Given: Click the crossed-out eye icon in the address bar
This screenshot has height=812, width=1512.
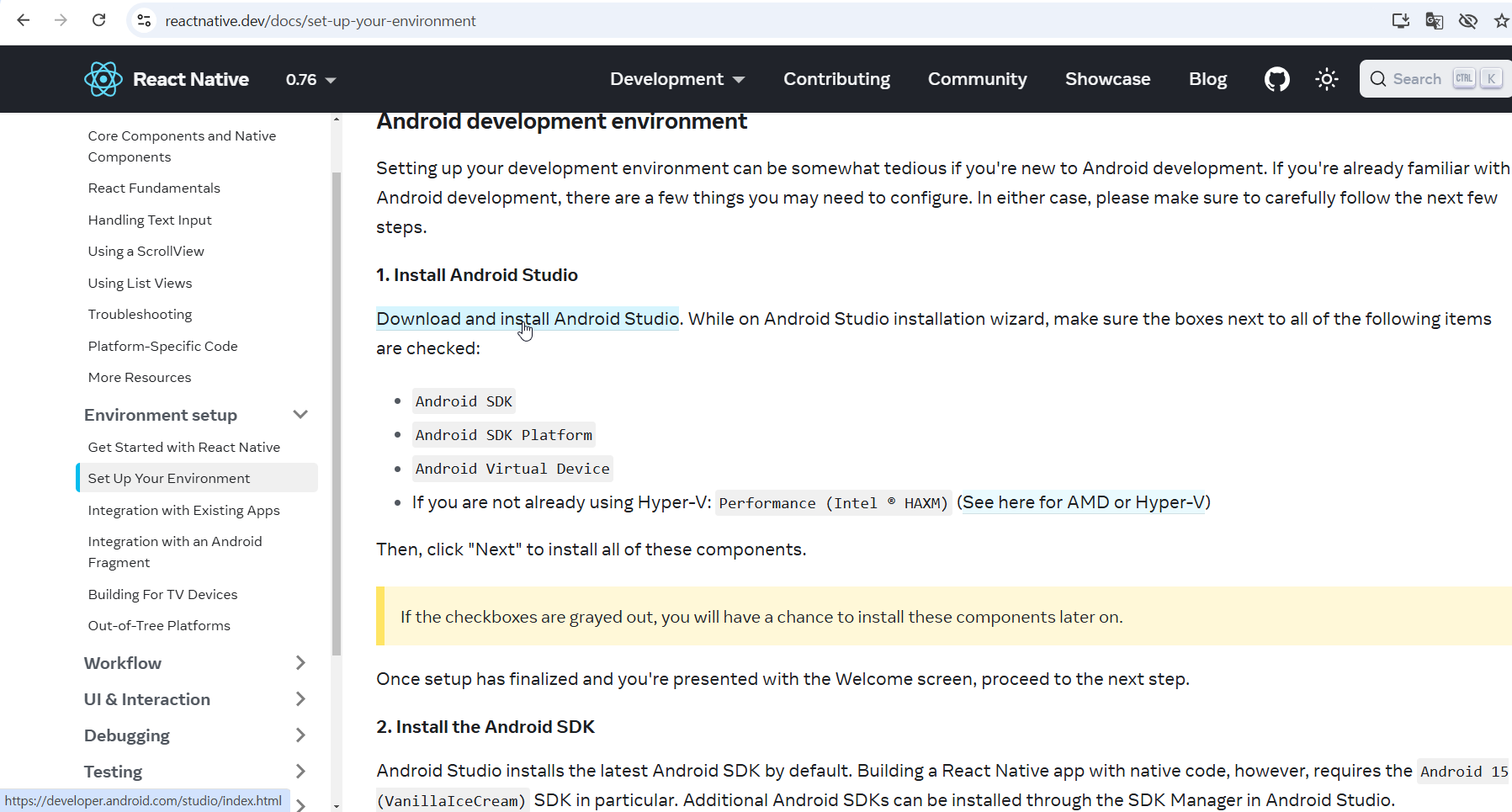Looking at the screenshot, I should (1468, 21).
